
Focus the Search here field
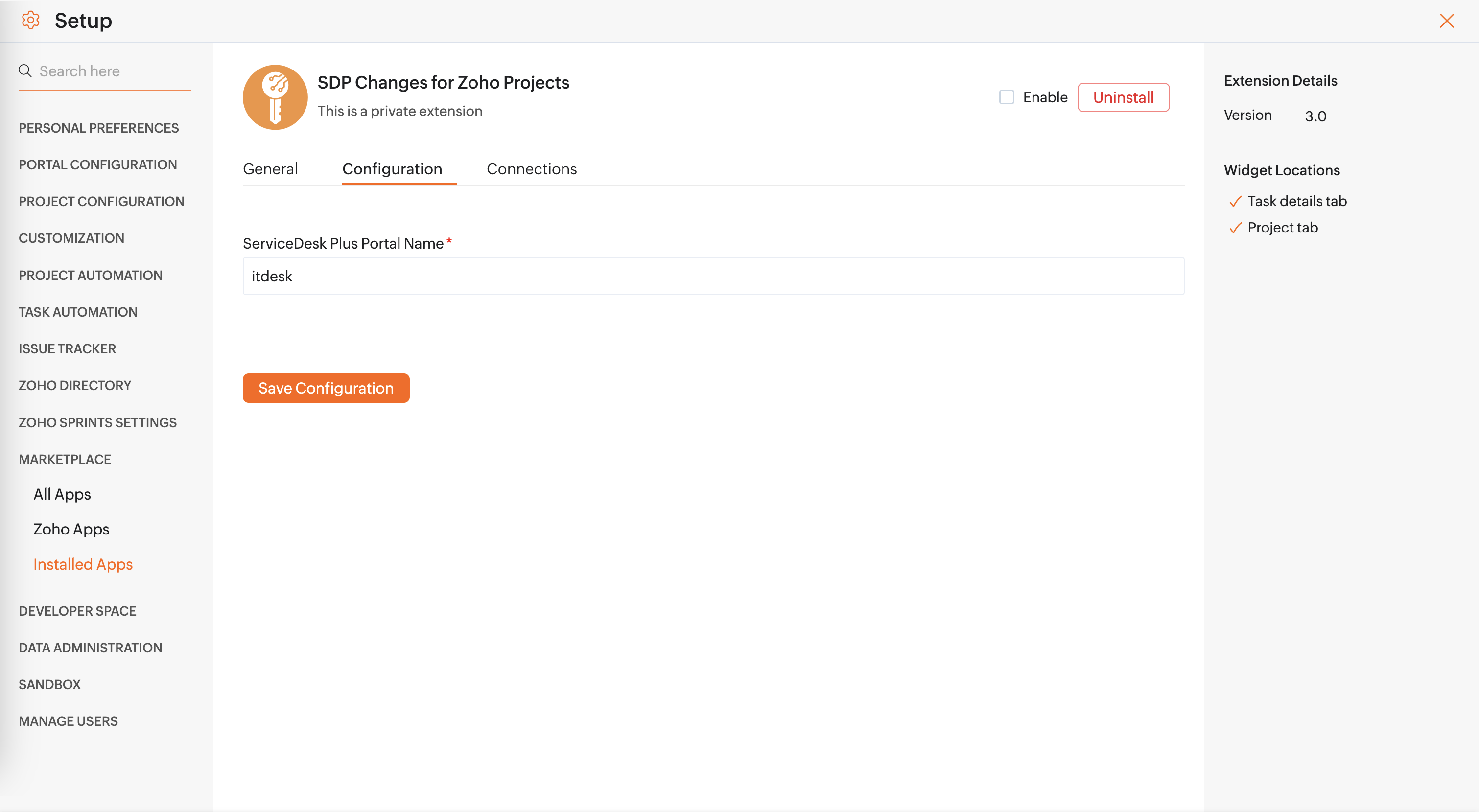pyautogui.click(x=112, y=71)
